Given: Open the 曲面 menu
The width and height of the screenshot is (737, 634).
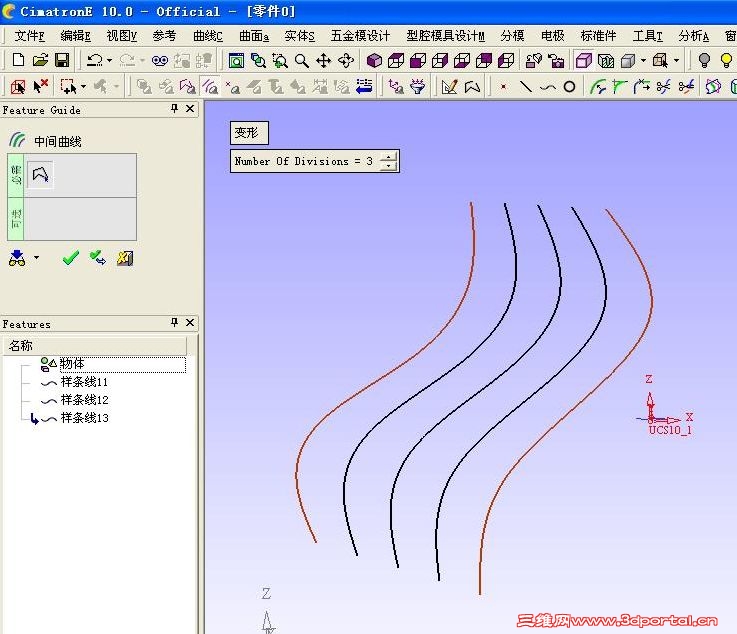Looking at the screenshot, I should coord(254,36).
